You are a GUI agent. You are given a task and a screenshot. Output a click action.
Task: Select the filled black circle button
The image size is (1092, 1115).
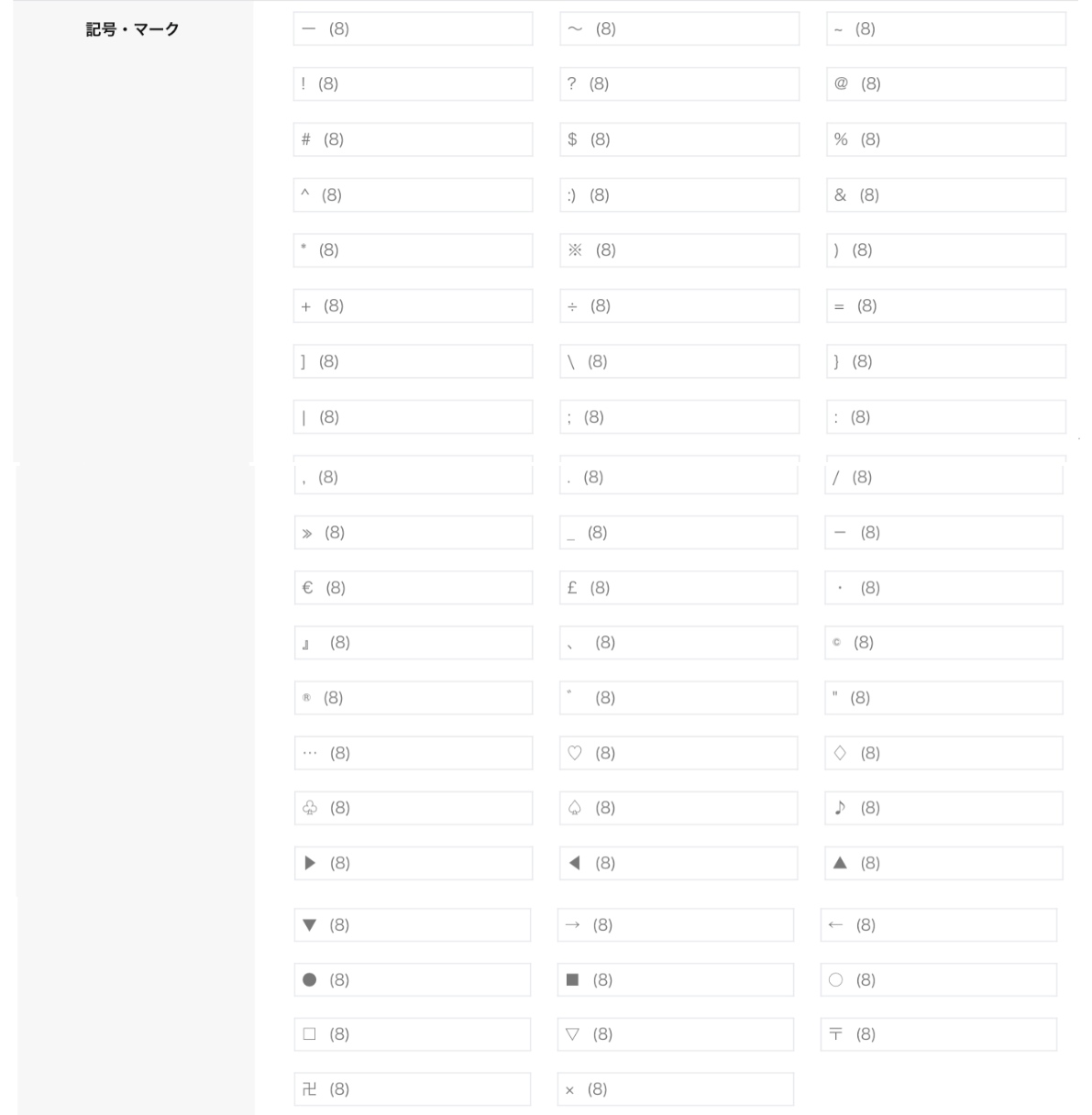pos(412,980)
